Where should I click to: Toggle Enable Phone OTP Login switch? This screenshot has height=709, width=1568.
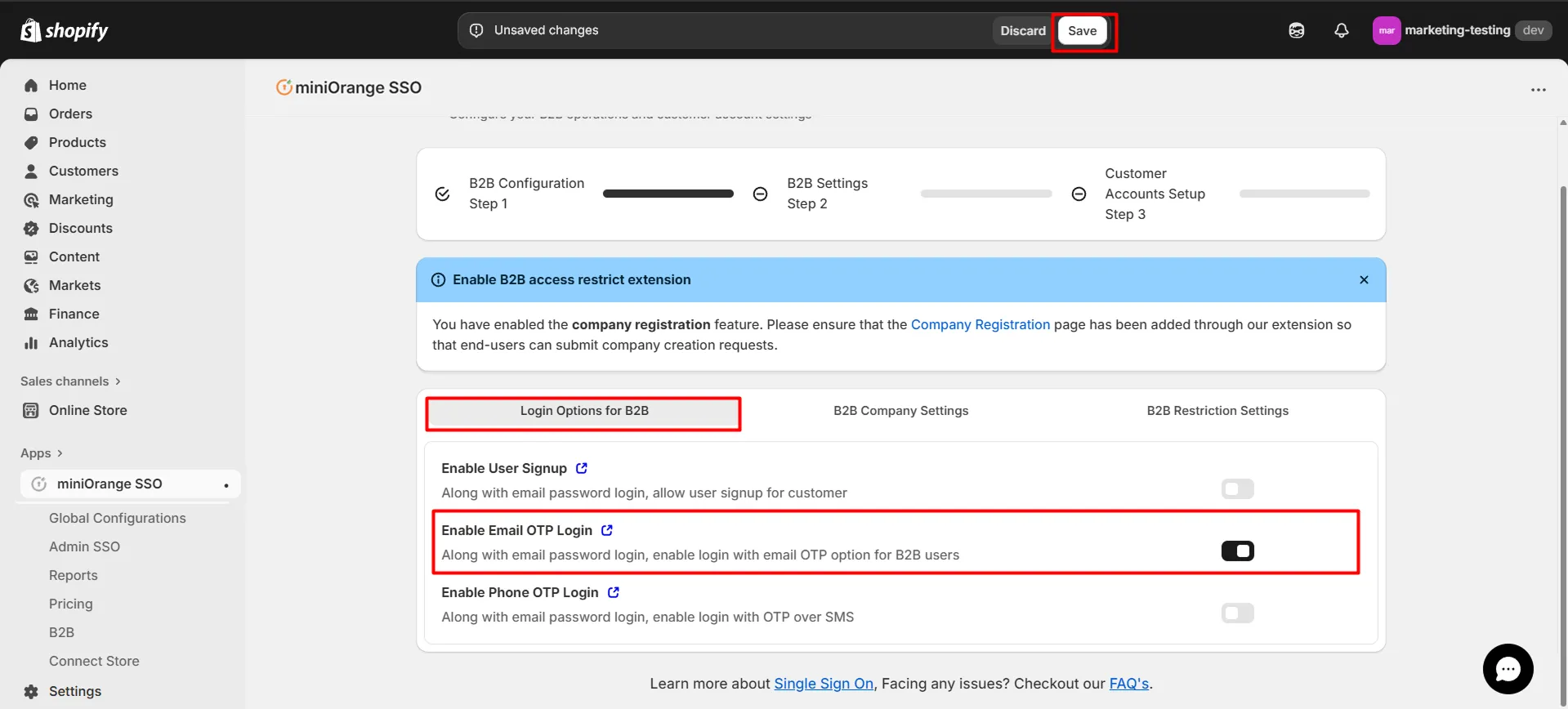click(x=1238, y=613)
